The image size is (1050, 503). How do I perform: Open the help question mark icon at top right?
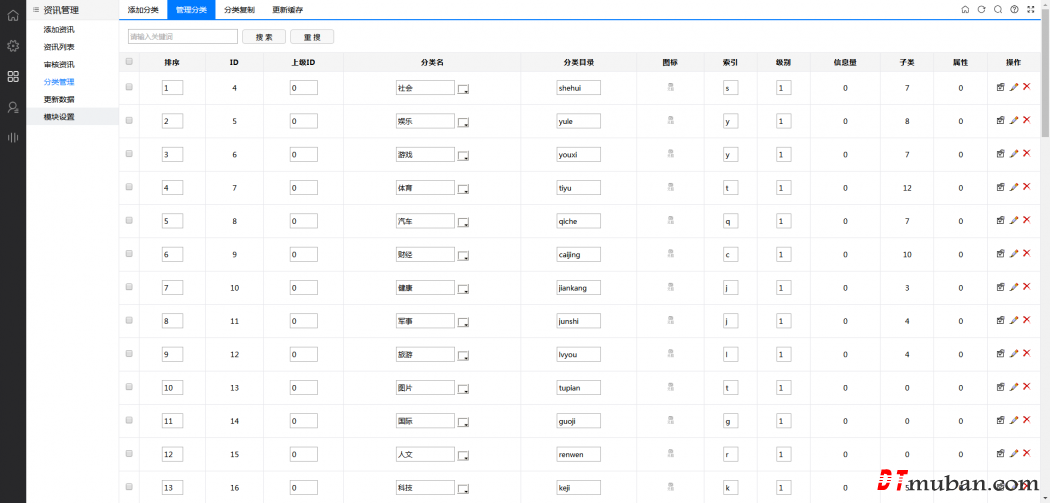tap(1014, 9)
